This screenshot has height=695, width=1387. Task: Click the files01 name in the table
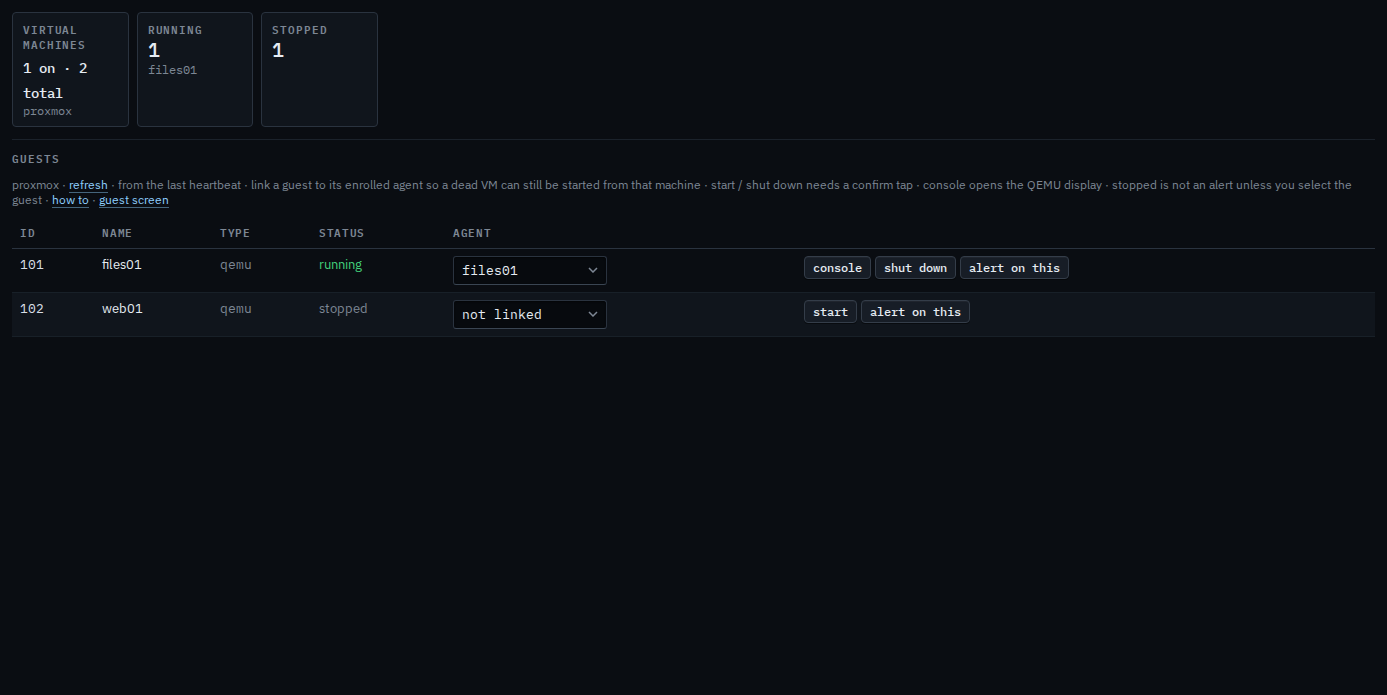[x=122, y=265]
